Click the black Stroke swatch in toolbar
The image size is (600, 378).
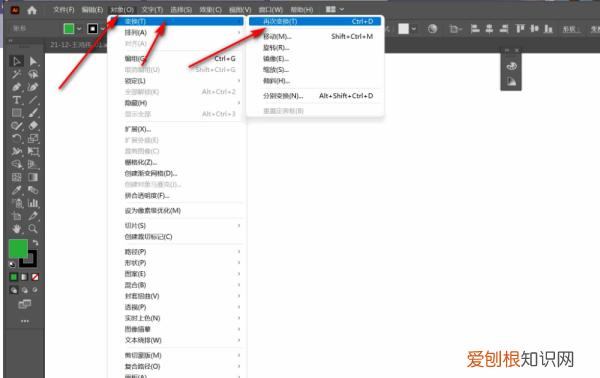pyautogui.click(x=29, y=260)
